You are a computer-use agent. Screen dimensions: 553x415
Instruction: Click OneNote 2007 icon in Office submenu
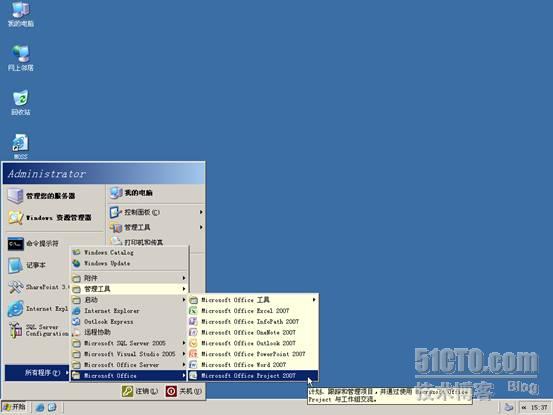click(193, 332)
